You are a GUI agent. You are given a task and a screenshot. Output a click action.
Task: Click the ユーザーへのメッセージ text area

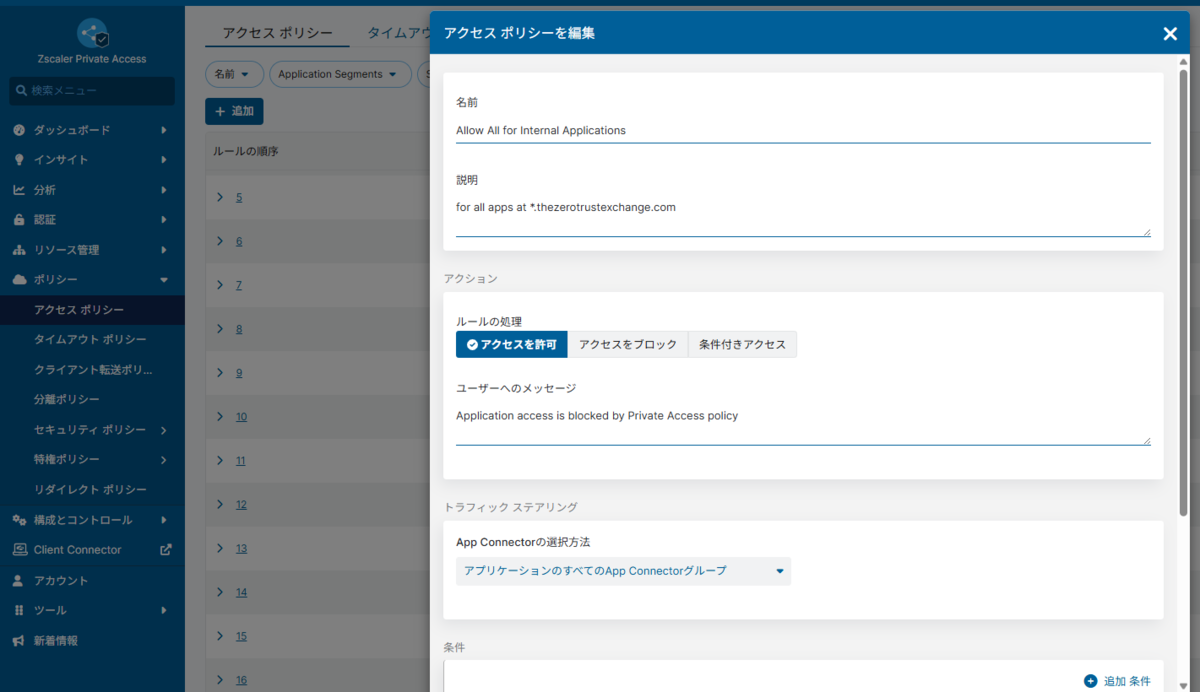pyautogui.click(x=803, y=424)
